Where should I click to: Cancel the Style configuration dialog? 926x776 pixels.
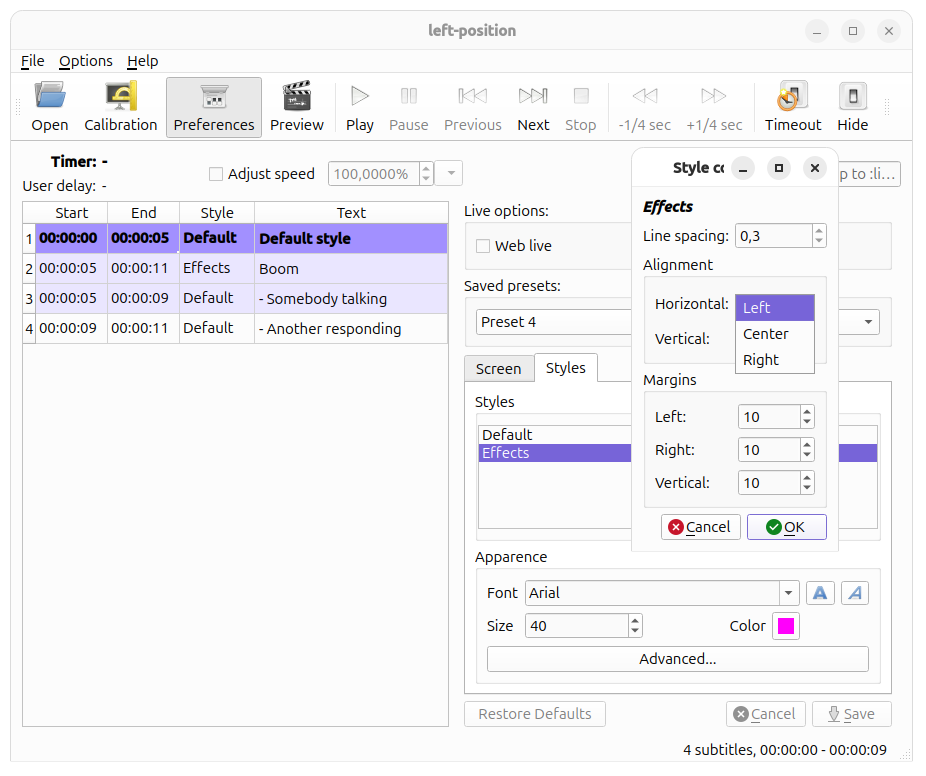point(700,527)
